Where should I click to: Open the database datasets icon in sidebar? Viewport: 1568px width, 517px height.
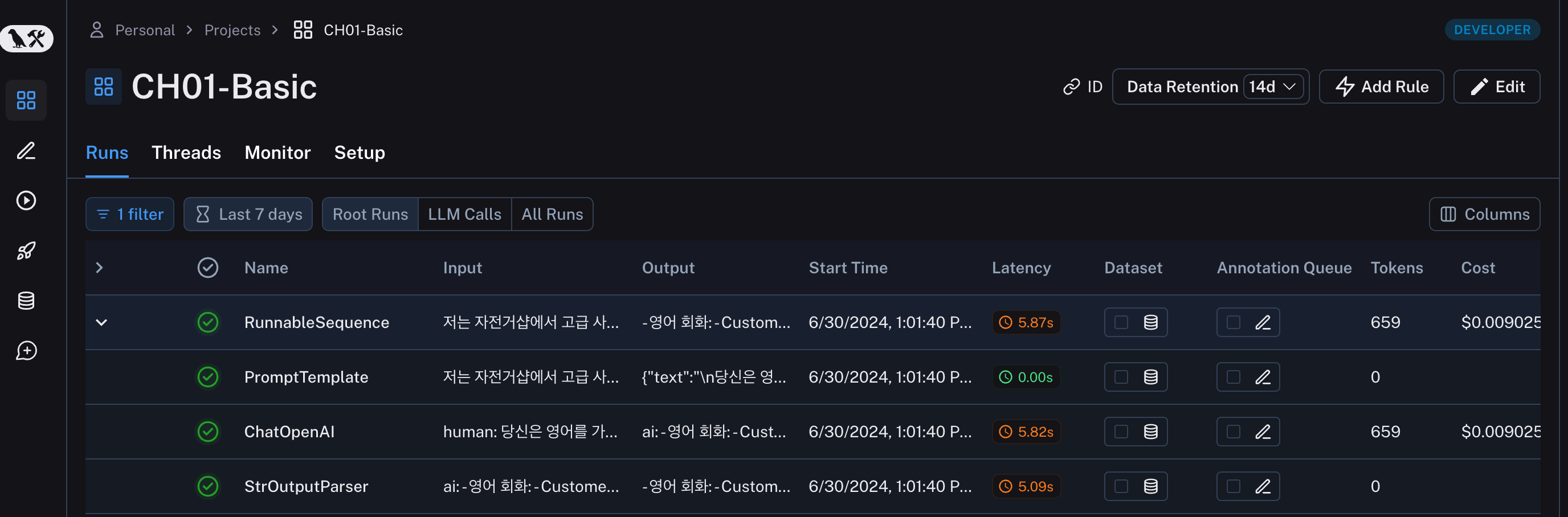click(x=26, y=301)
